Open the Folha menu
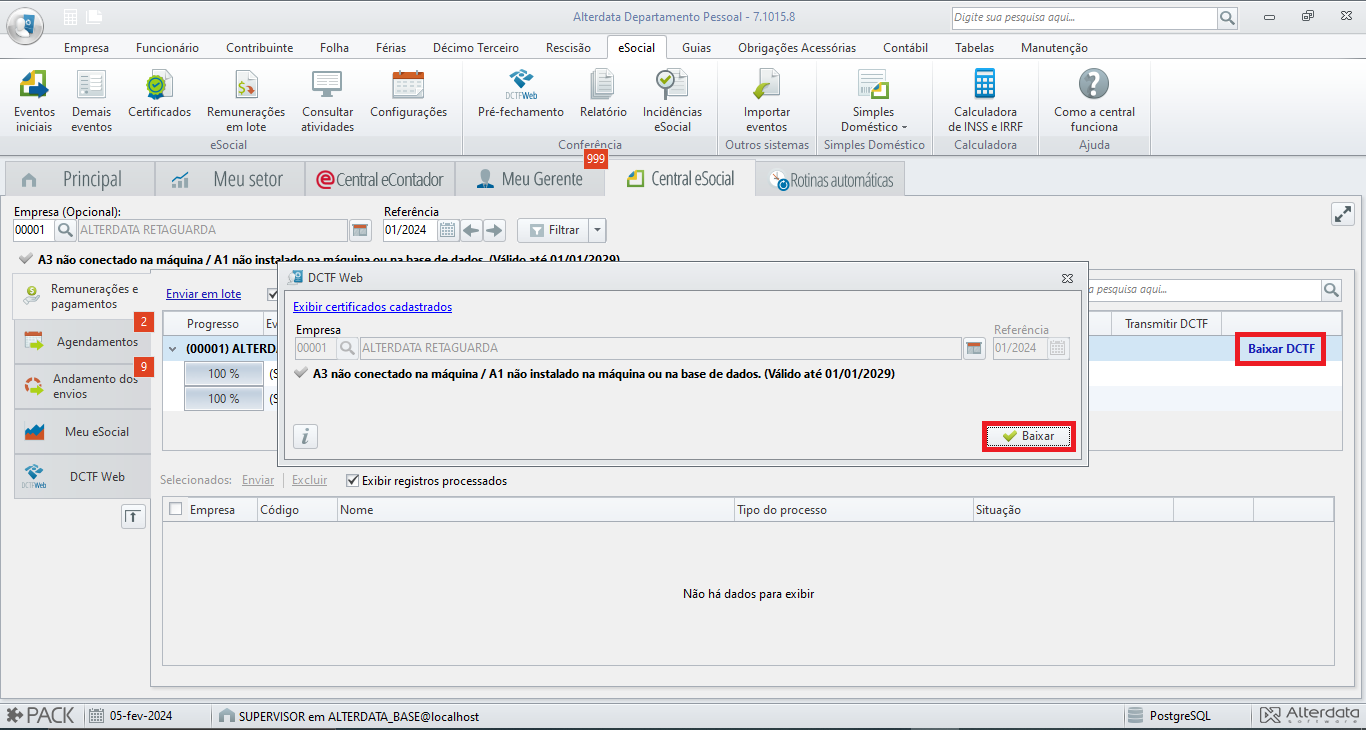The height and width of the screenshot is (730, 1366). (x=335, y=47)
